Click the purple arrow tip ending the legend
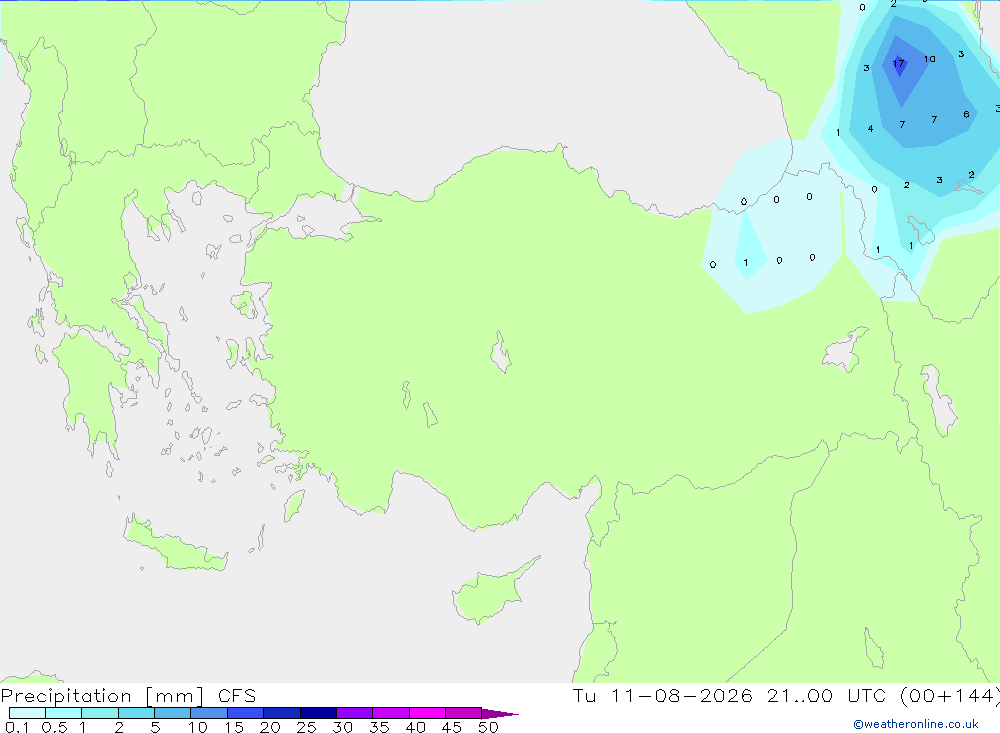Viewport: 1000px width, 733px height. [x=499, y=713]
